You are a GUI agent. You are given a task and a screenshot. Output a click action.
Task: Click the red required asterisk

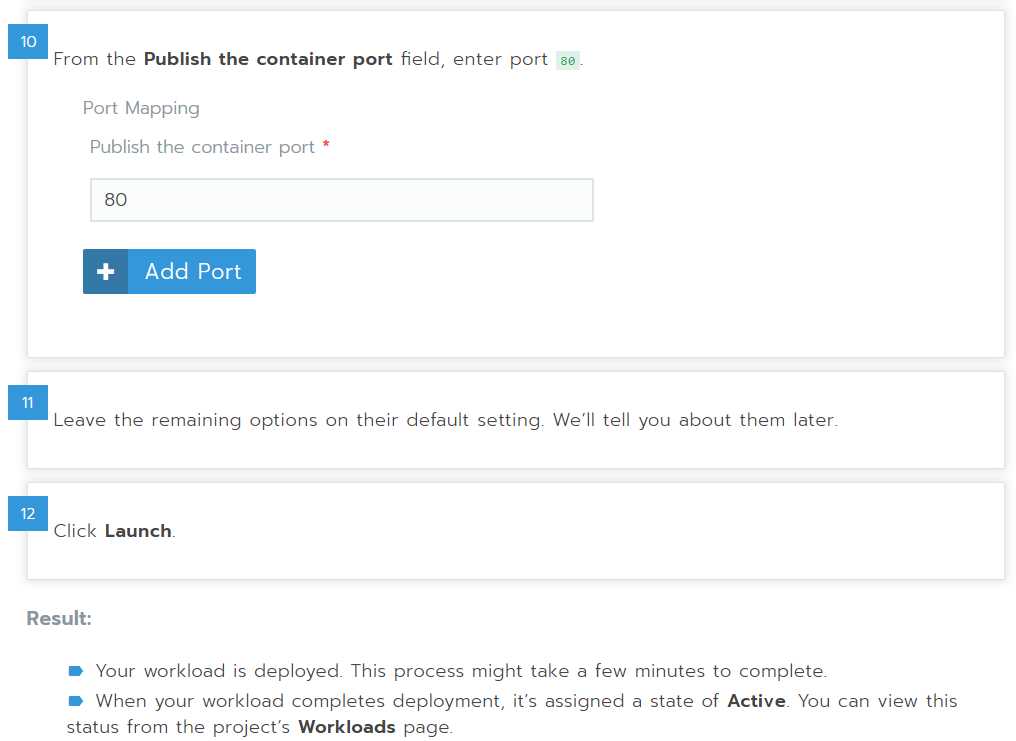326,144
